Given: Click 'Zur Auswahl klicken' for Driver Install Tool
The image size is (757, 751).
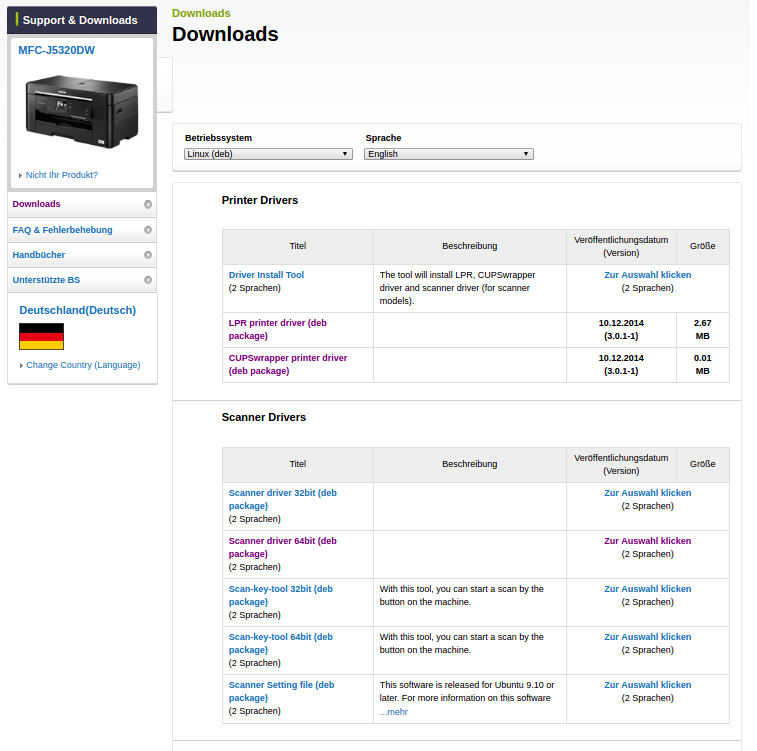Looking at the screenshot, I should (648, 275).
